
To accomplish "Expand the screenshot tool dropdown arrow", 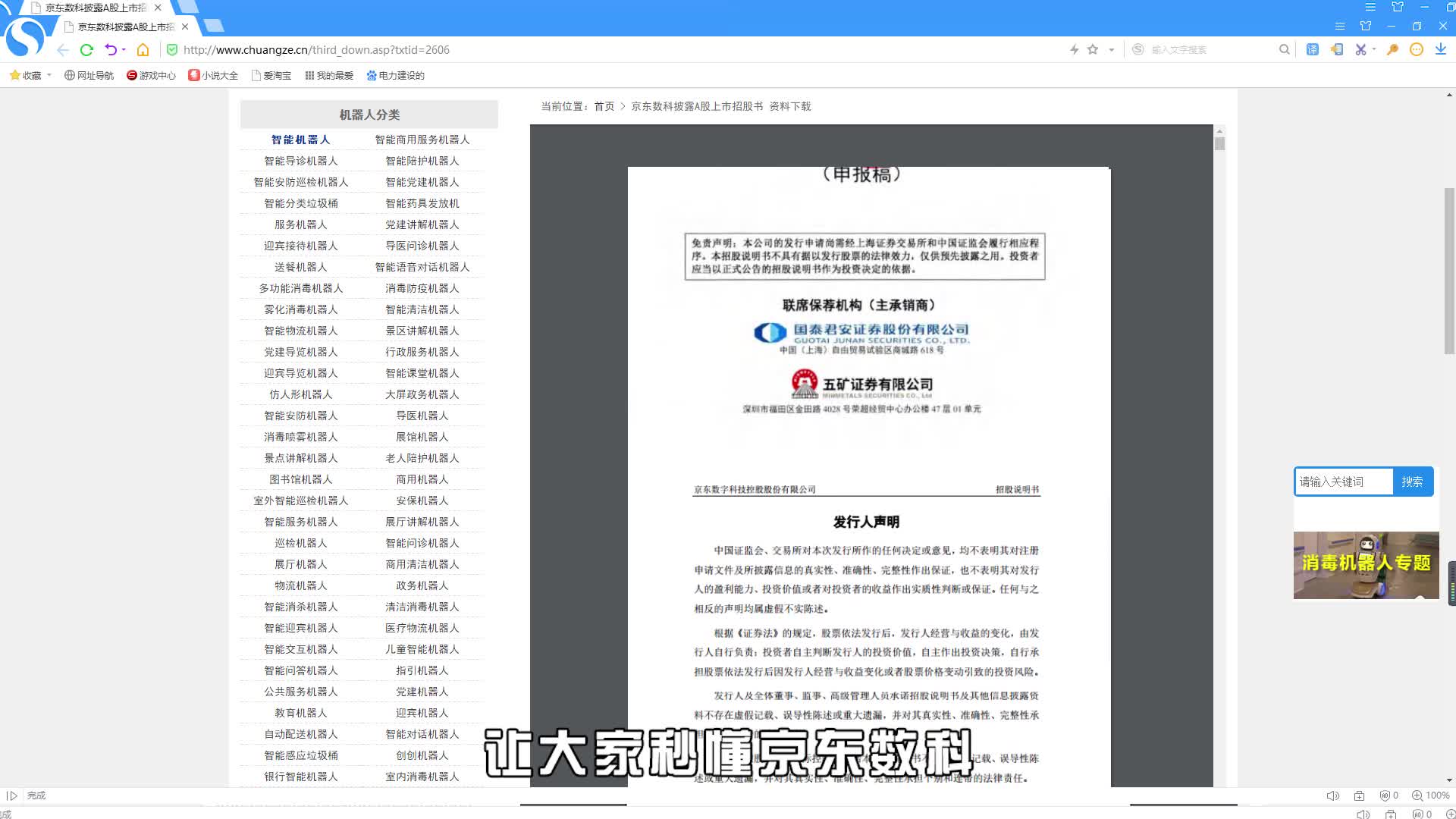I will (x=1374, y=50).
